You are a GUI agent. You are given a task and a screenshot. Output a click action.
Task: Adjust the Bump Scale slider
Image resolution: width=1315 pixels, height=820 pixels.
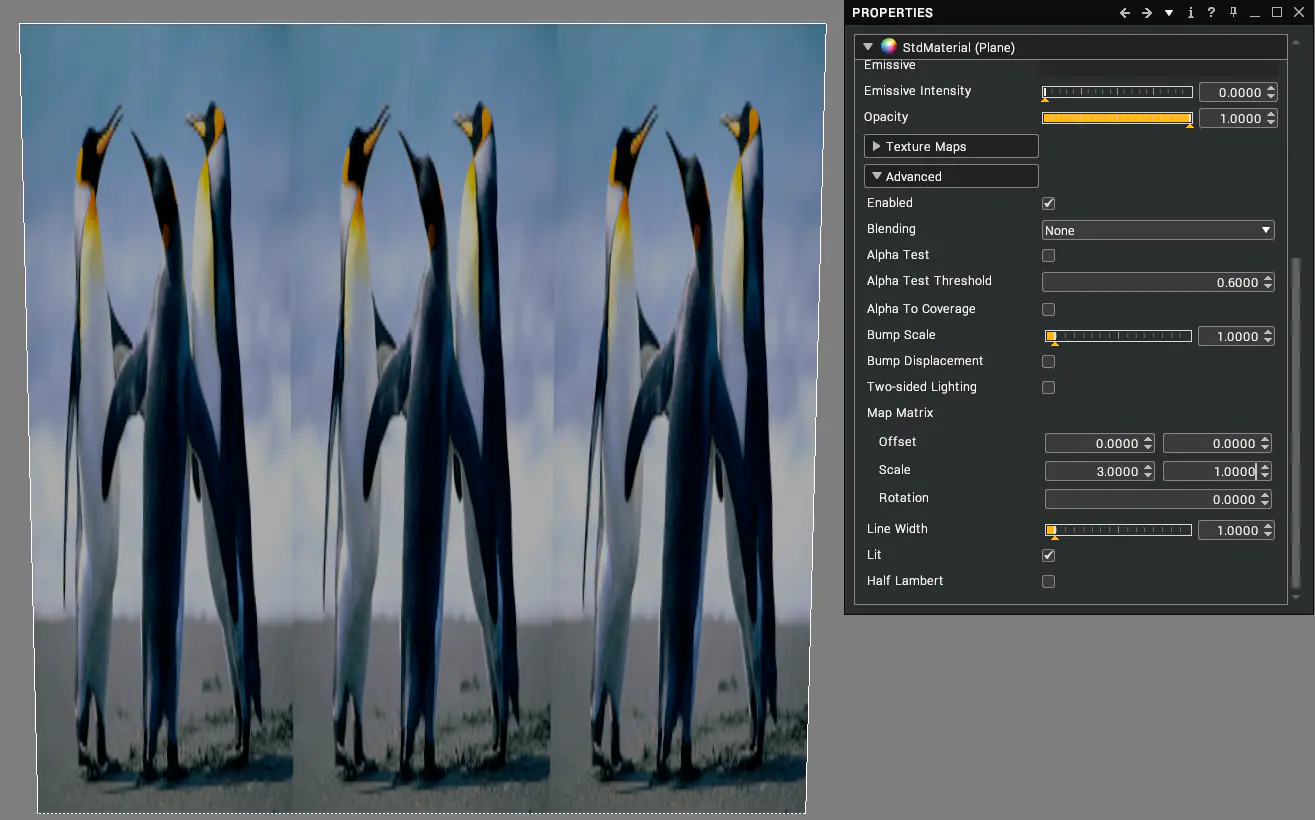[1117, 336]
